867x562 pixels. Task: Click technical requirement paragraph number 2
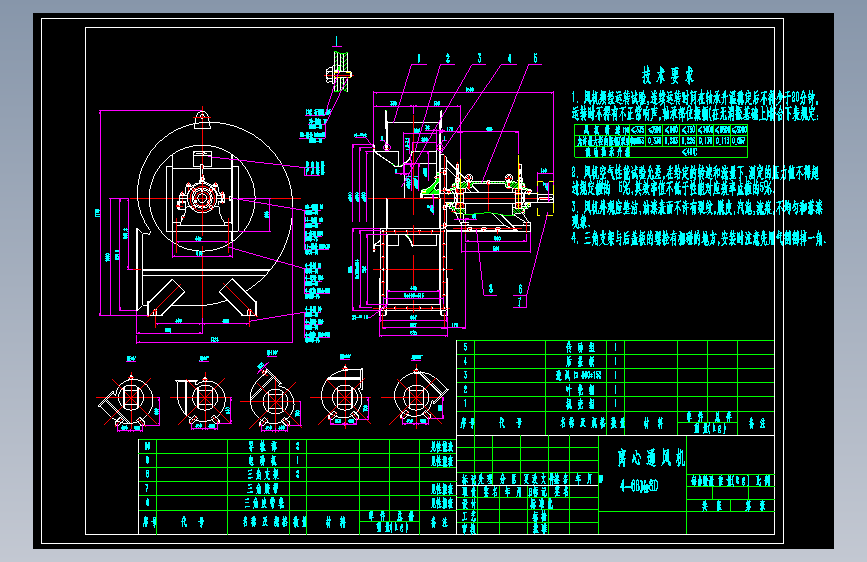pos(695,180)
